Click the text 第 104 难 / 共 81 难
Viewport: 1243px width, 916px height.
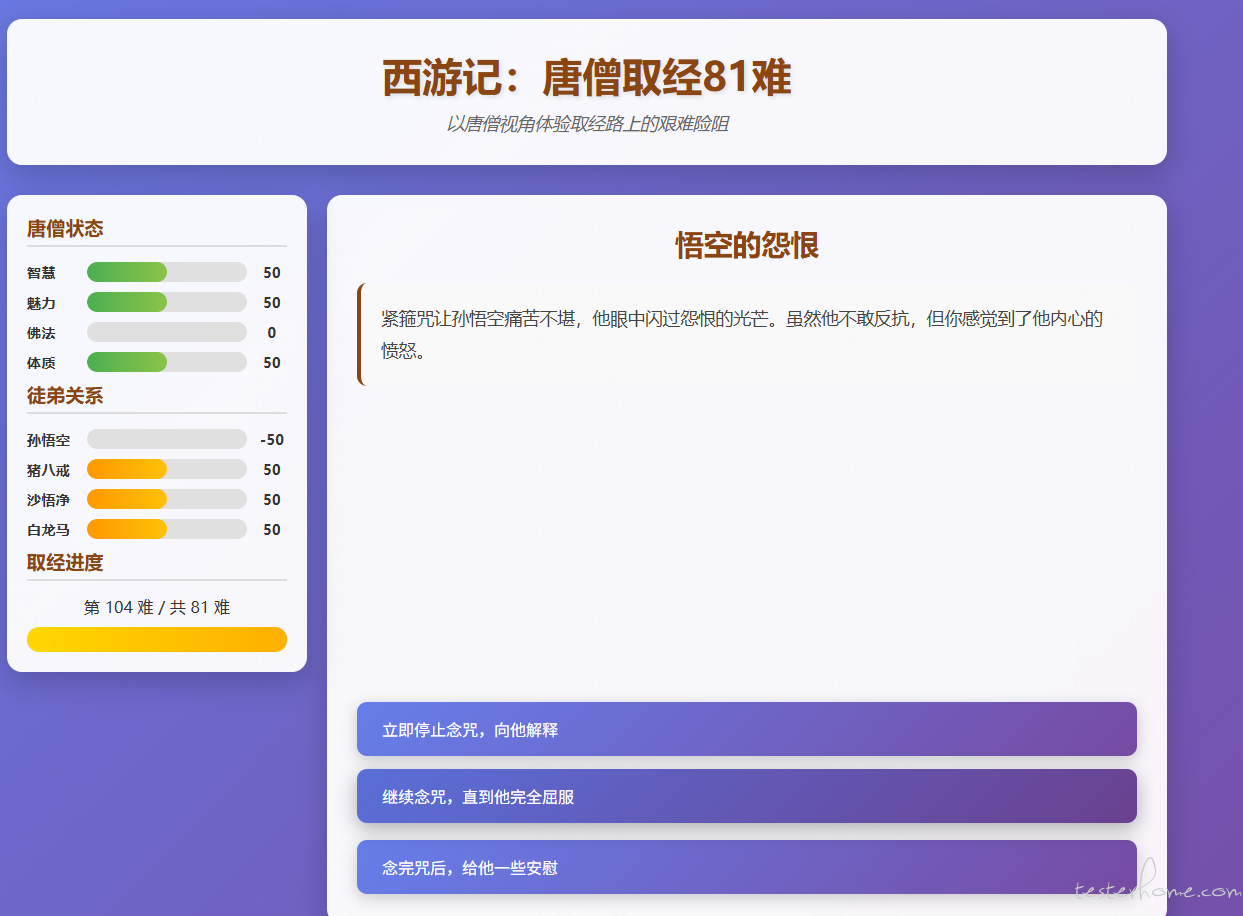point(157,607)
